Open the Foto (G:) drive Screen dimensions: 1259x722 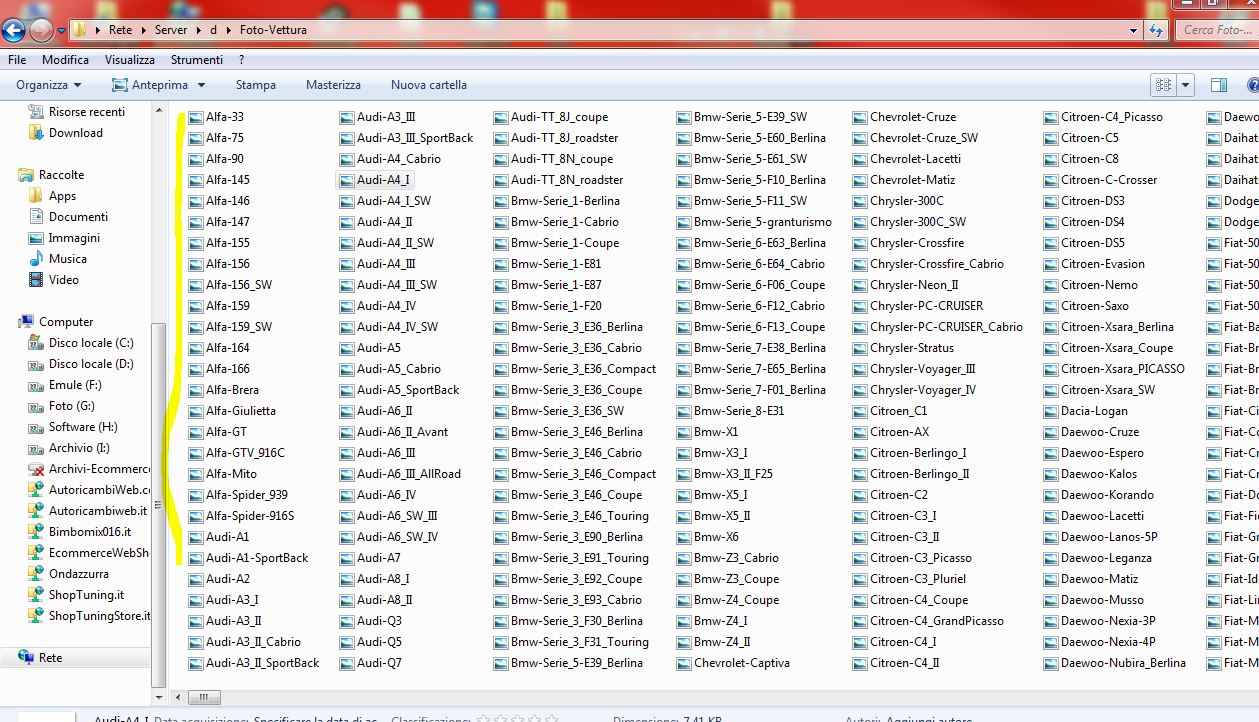[x=72, y=406]
